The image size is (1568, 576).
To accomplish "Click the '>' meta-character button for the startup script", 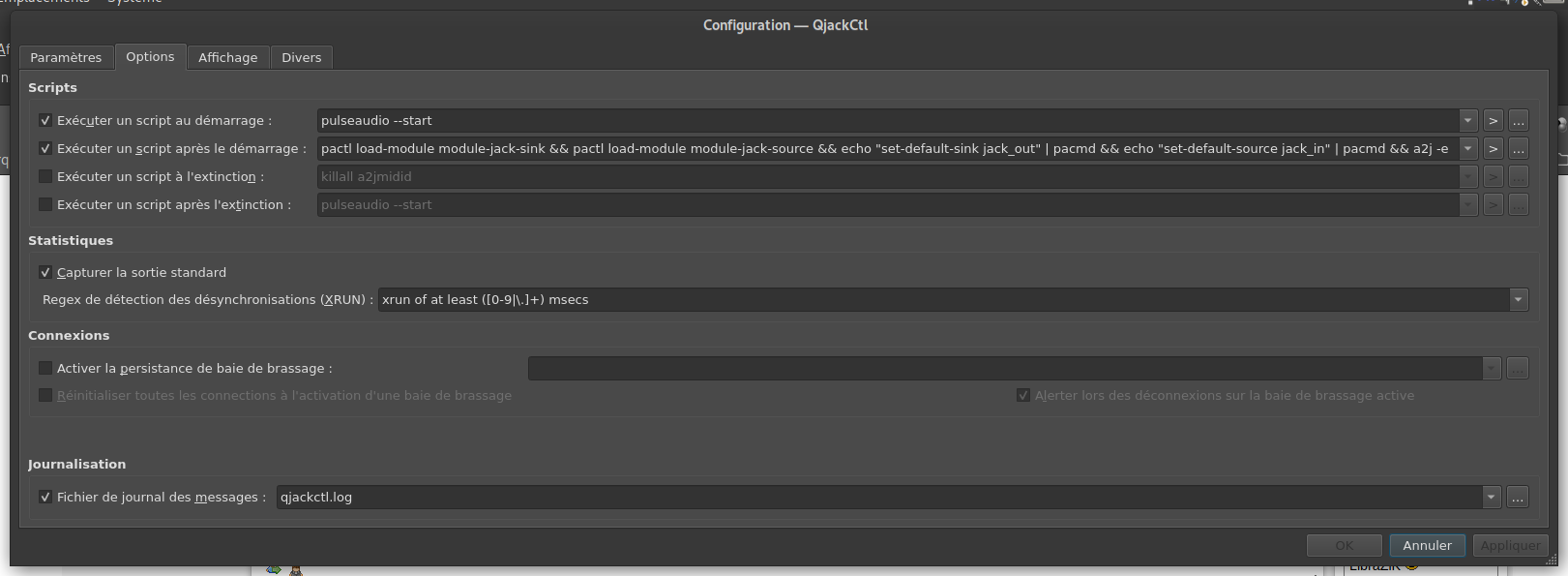I will click(x=1494, y=121).
